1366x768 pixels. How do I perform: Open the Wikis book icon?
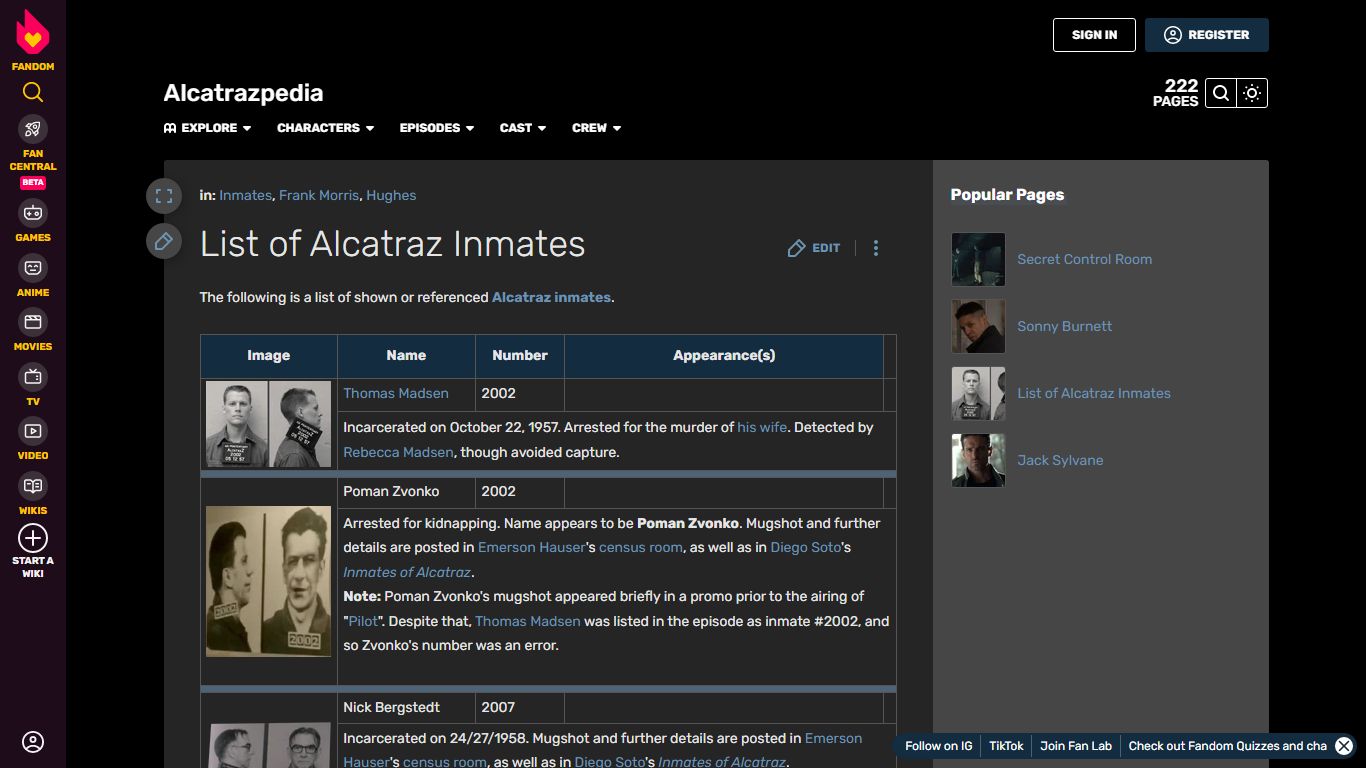pyautogui.click(x=33, y=486)
